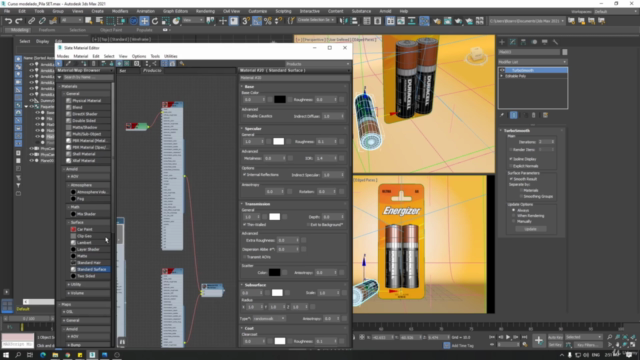Screen dimensions: 640x360
Task: Activate the Select and Move tool
Action: point(144,21)
